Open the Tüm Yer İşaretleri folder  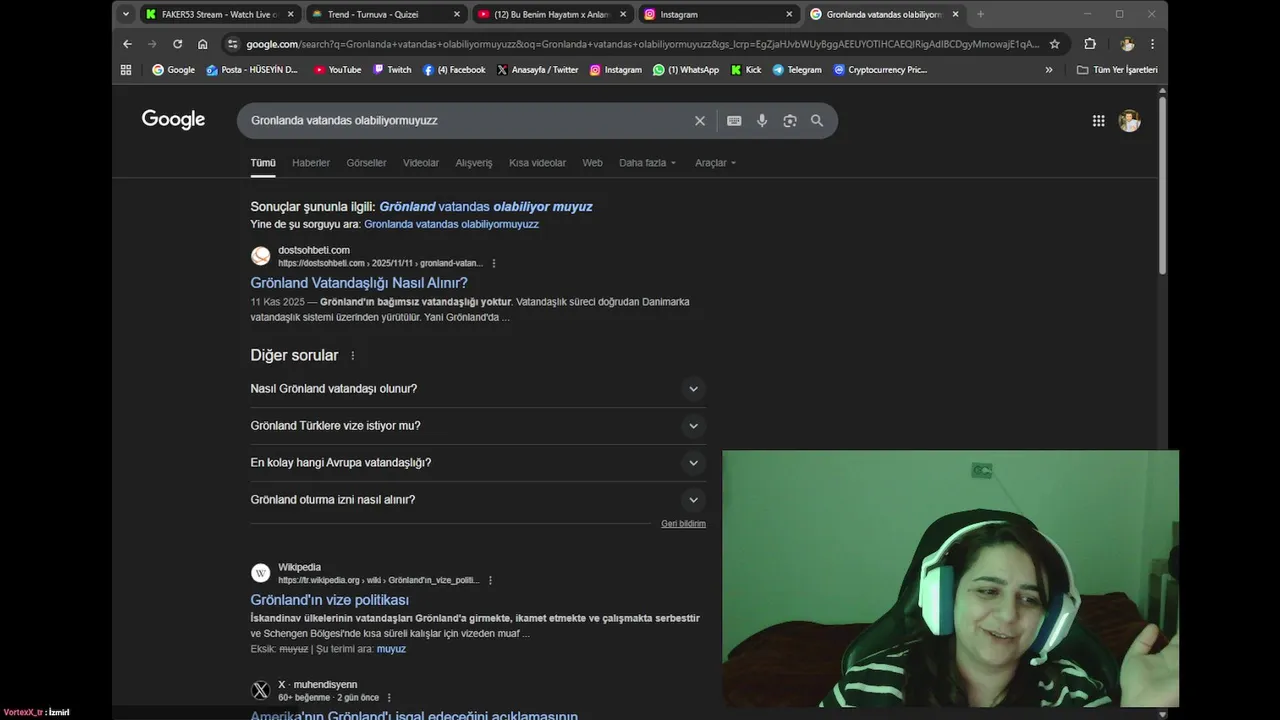tap(1117, 70)
